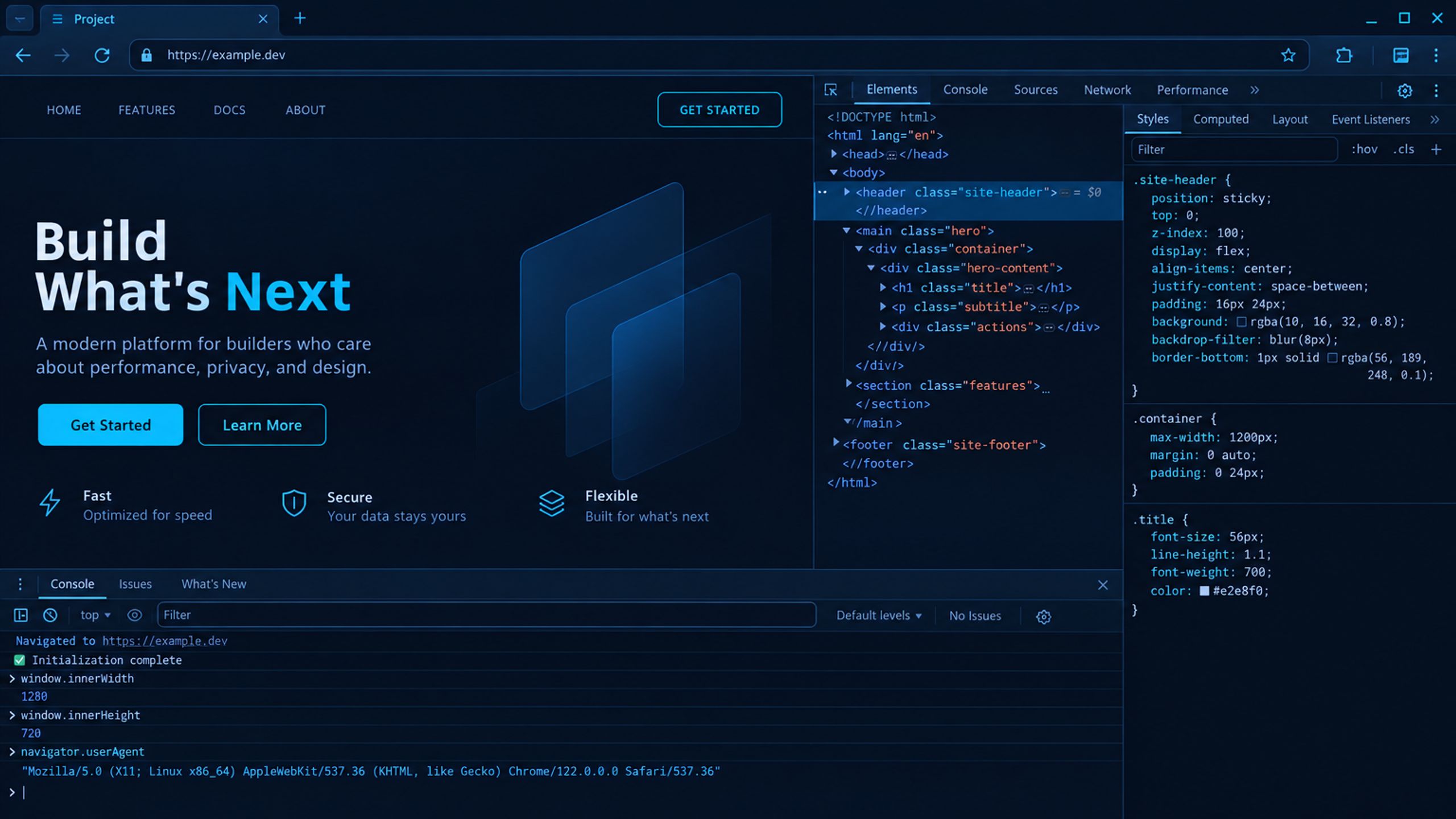Collapse main class hero node
Viewport: 1456px width, 819px height.
point(846,230)
